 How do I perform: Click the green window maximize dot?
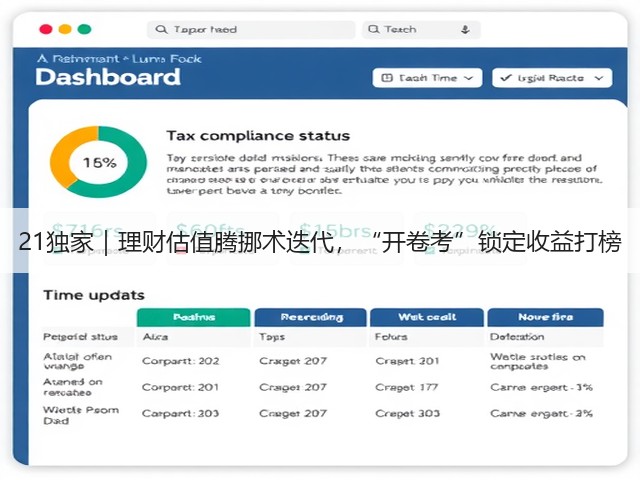(84, 29)
